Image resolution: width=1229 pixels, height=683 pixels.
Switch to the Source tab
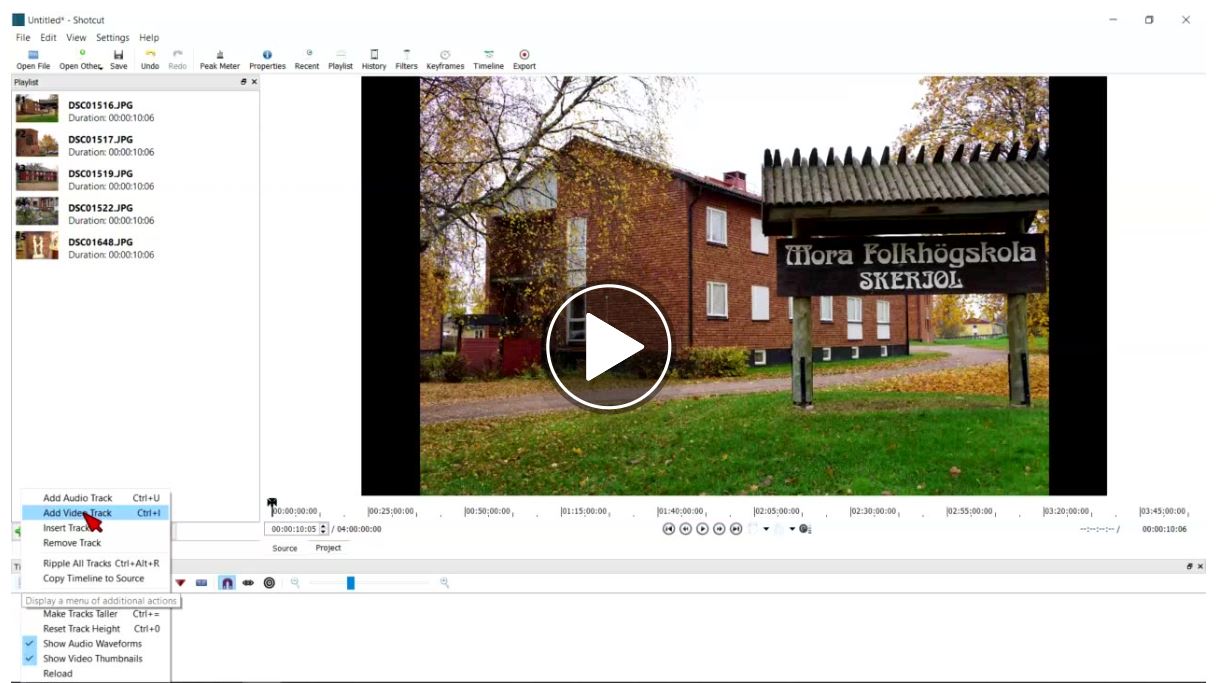pyautogui.click(x=285, y=548)
